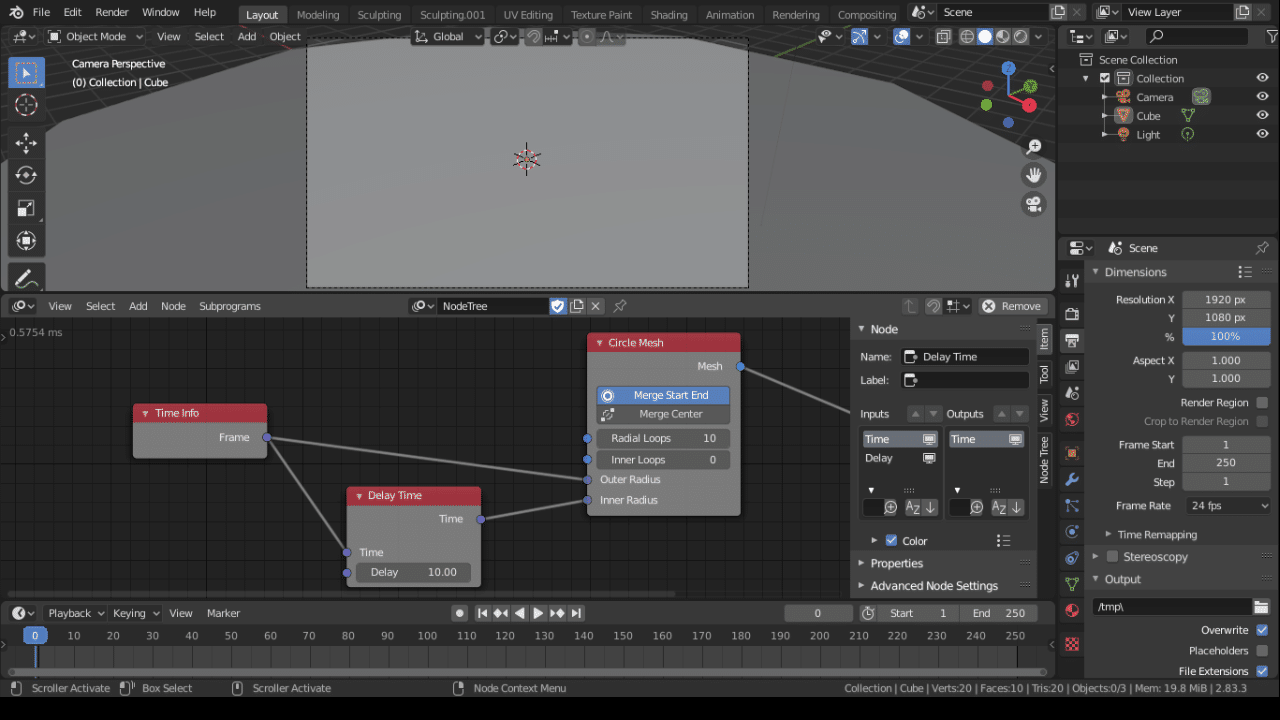Open the Playback dropdown in timeline
The height and width of the screenshot is (720, 1280).
(76, 613)
